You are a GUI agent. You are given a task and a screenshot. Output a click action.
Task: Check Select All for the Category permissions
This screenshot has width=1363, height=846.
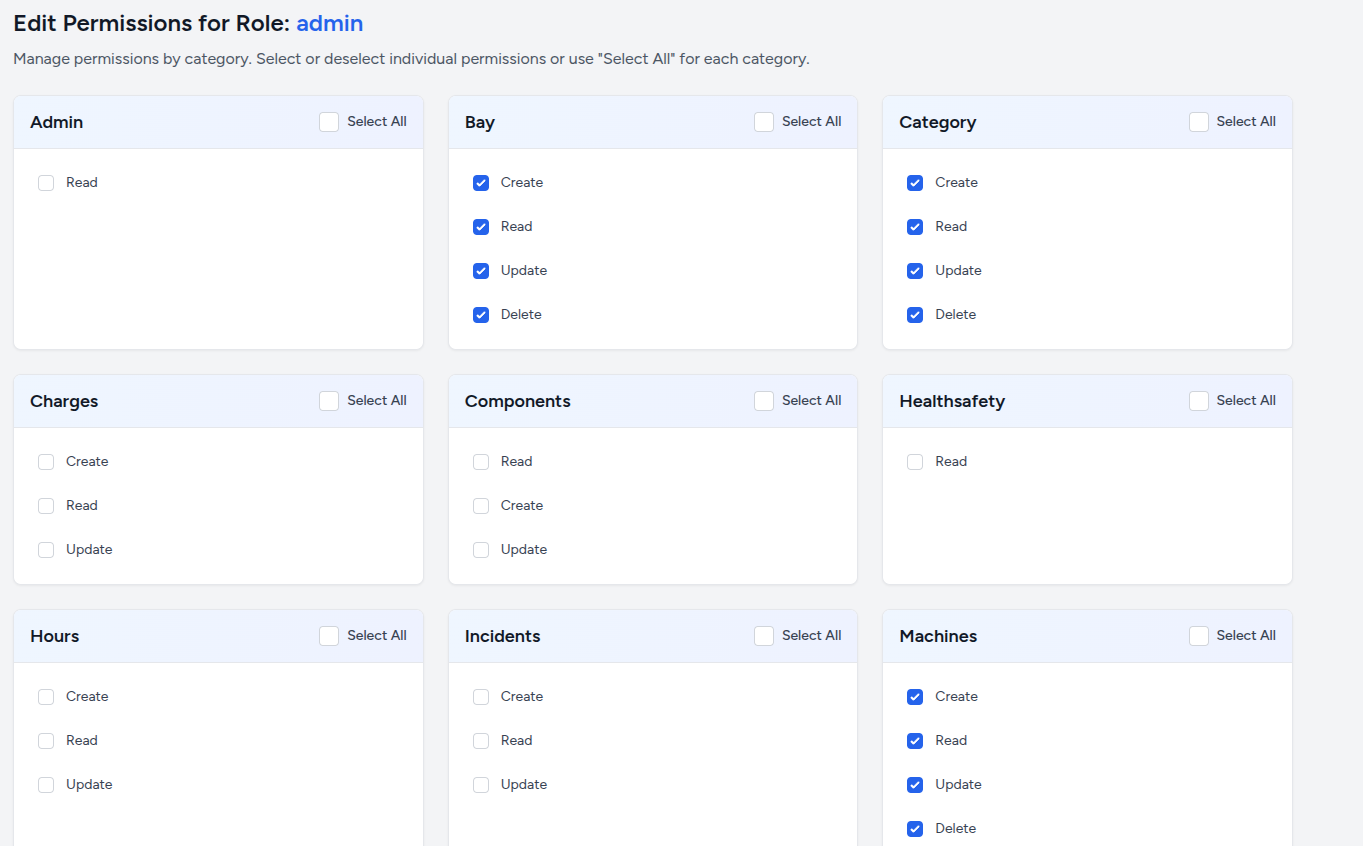click(1198, 121)
